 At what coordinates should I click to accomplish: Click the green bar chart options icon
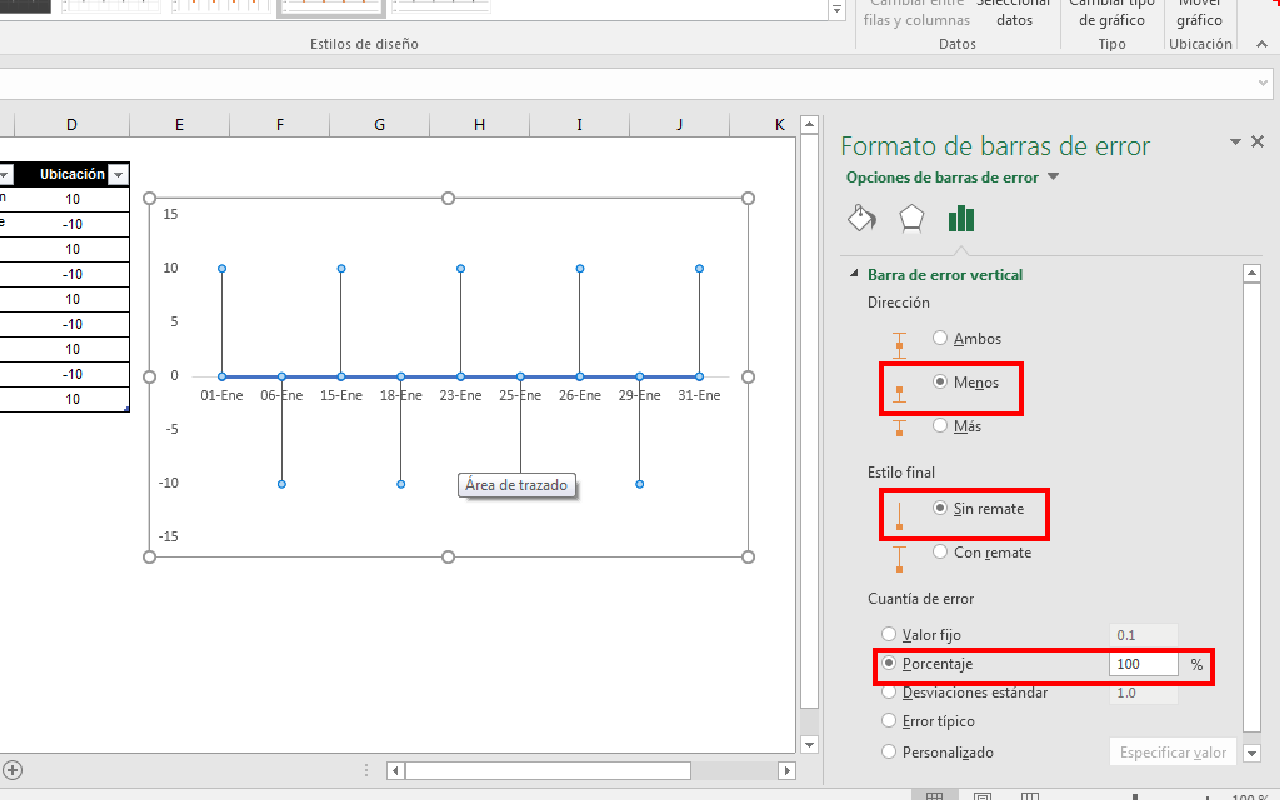pyautogui.click(x=960, y=218)
